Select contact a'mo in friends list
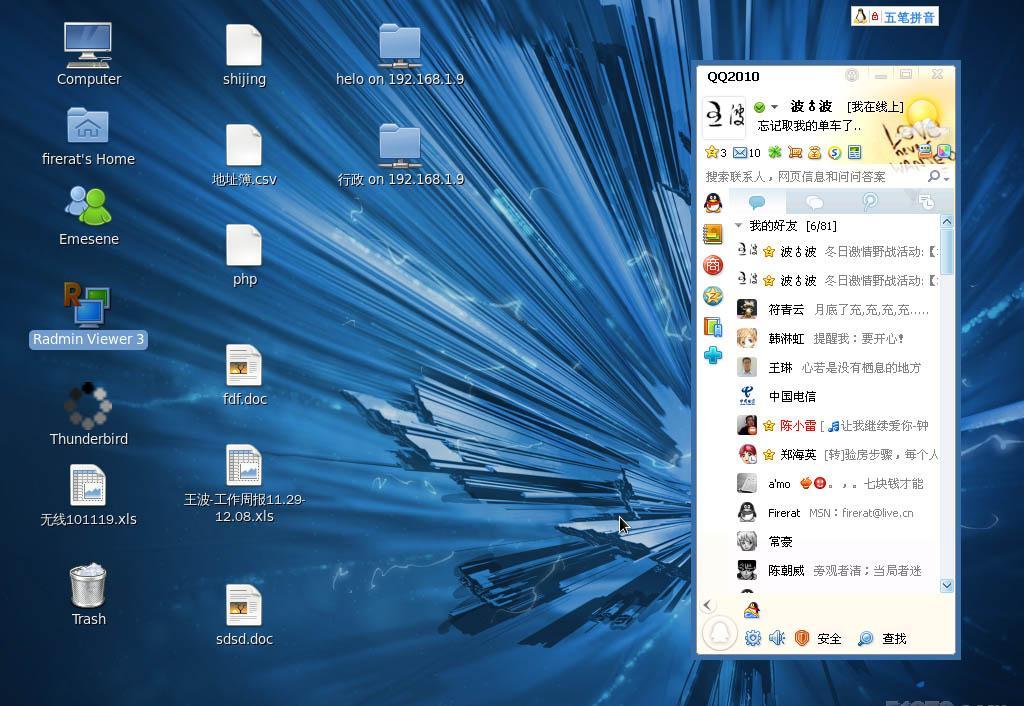The height and width of the screenshot is (706, 1024). 836,483
